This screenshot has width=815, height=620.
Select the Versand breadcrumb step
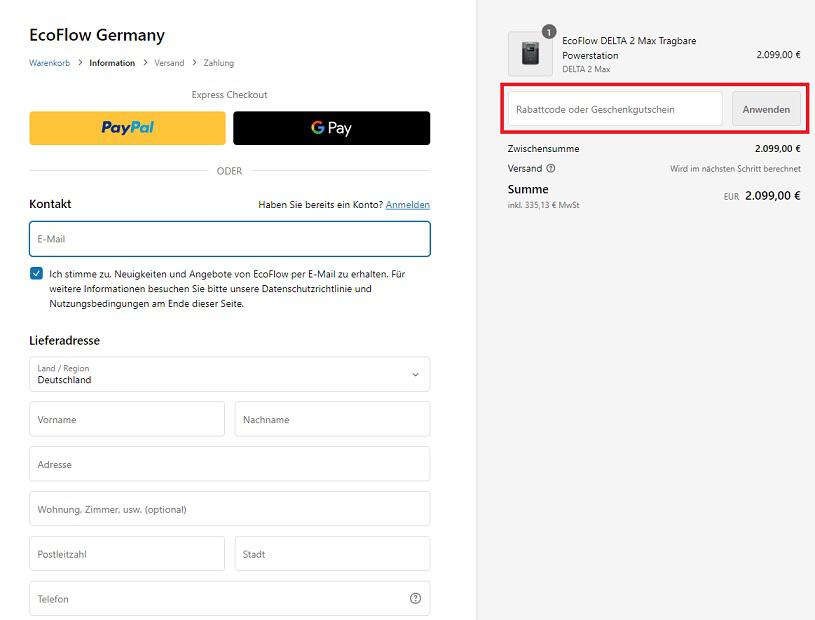point(169,63)
